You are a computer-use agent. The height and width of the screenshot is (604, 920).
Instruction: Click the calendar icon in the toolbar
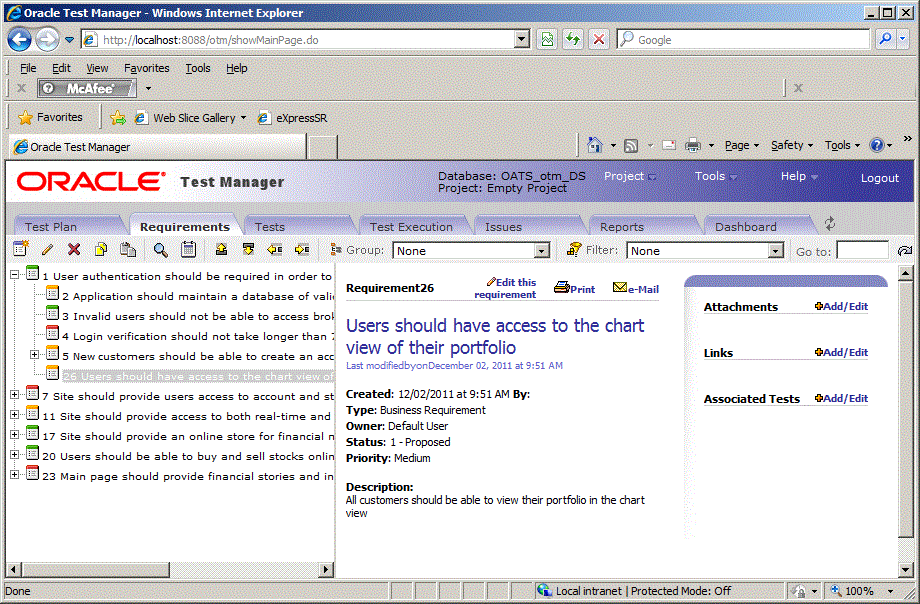click(x=188, y=249)
